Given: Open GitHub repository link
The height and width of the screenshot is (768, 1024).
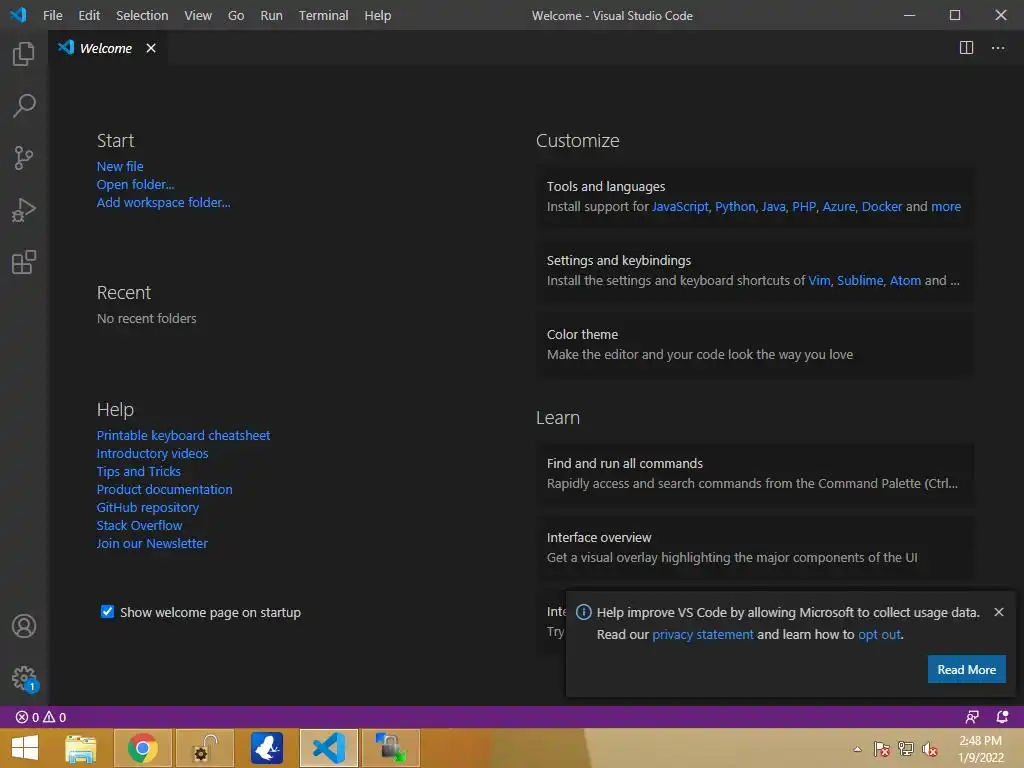Looking at the screenshot, I should click(148, 507).
